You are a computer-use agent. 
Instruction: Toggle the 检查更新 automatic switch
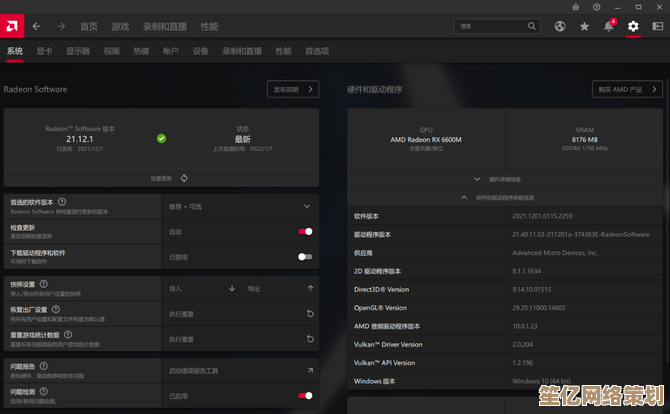pos(305,231)
